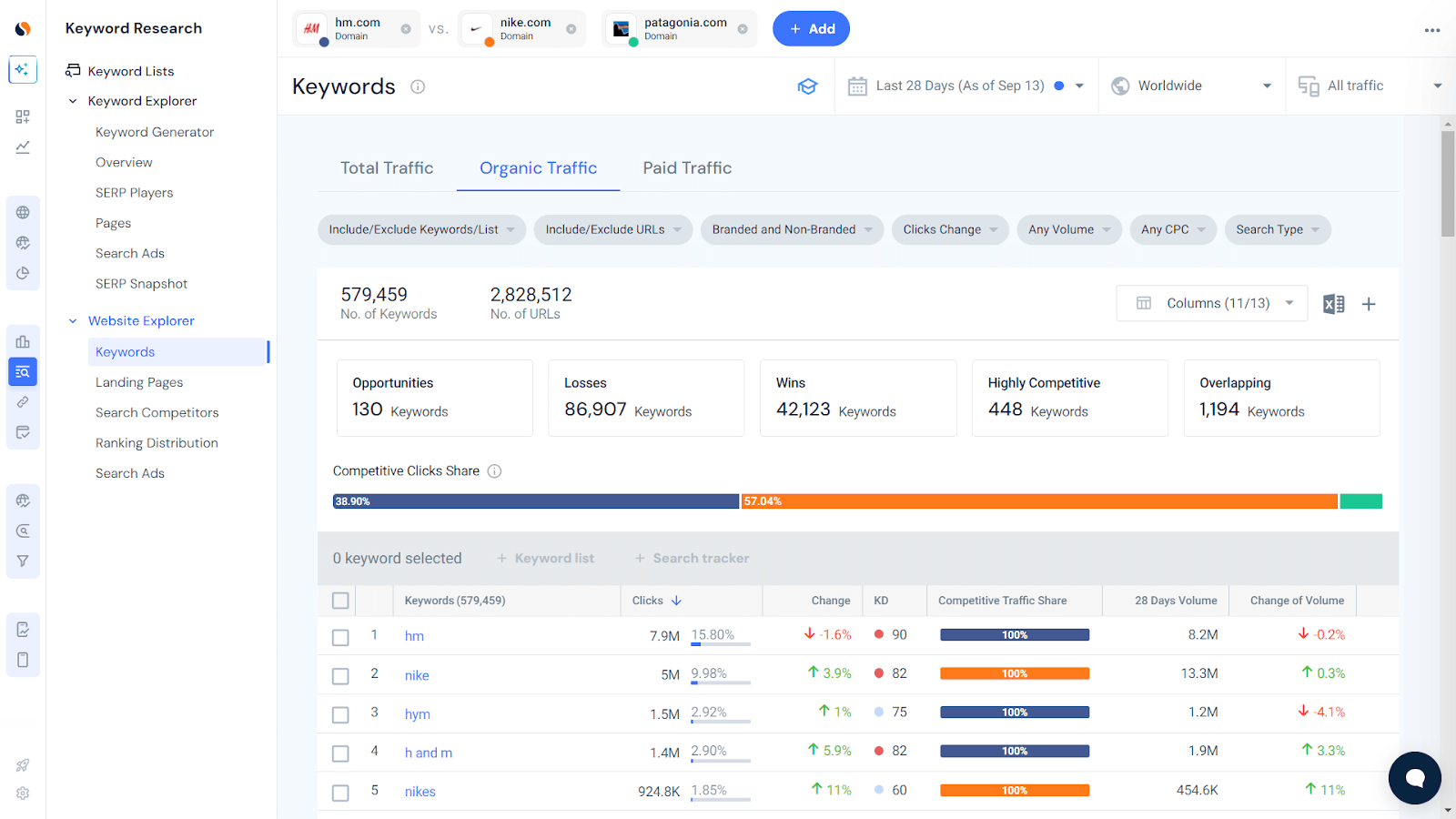
Task: Open the keyword link nikes
Action: [x=420, y=791]
